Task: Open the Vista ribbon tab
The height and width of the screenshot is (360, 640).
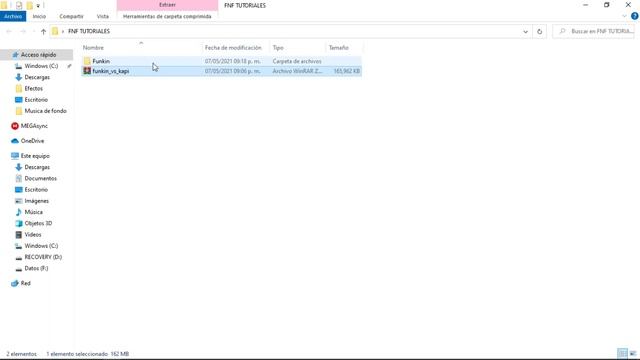Action: [x=102, y=16]
